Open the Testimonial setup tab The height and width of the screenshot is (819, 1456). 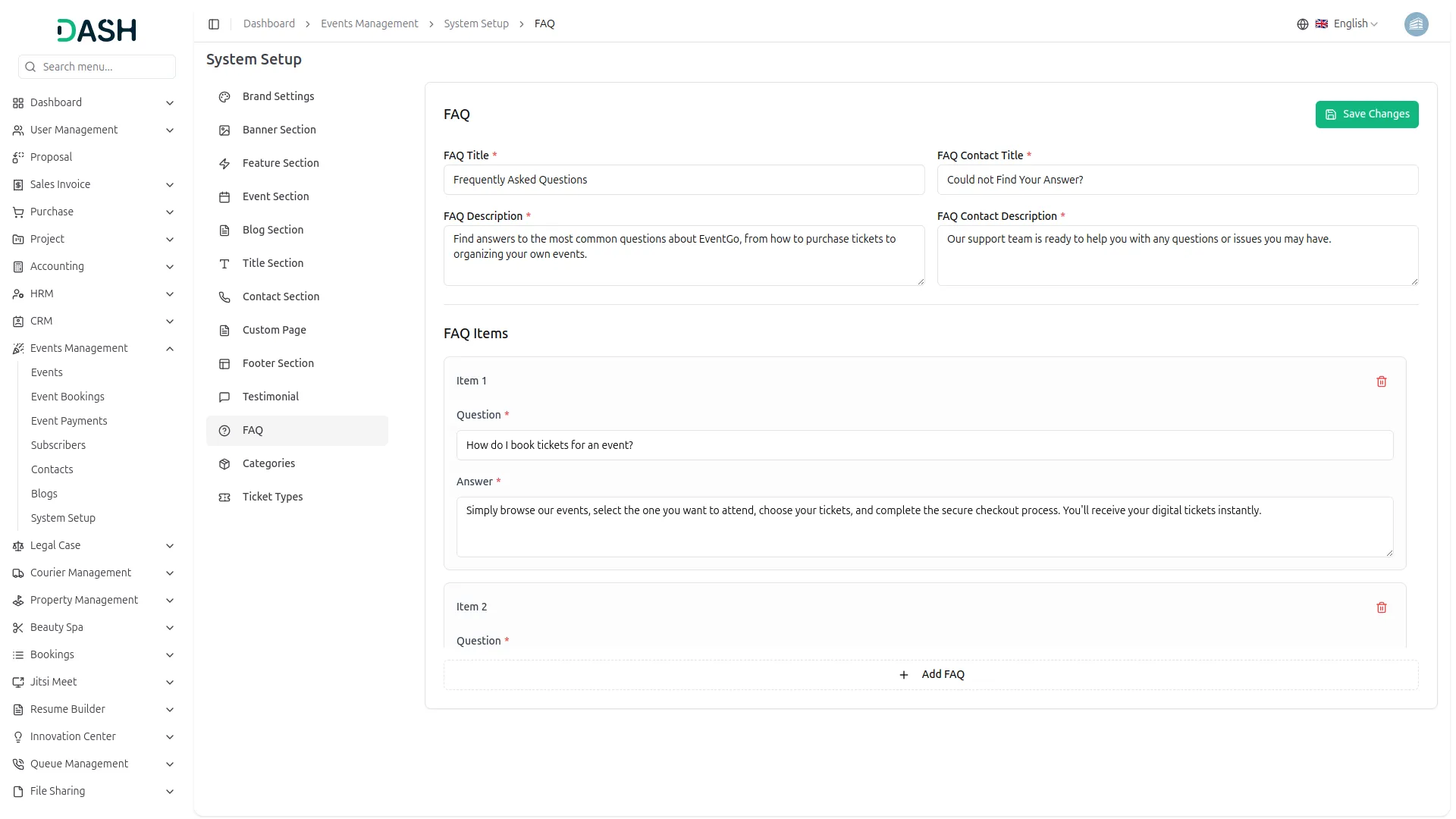point(270,397)
